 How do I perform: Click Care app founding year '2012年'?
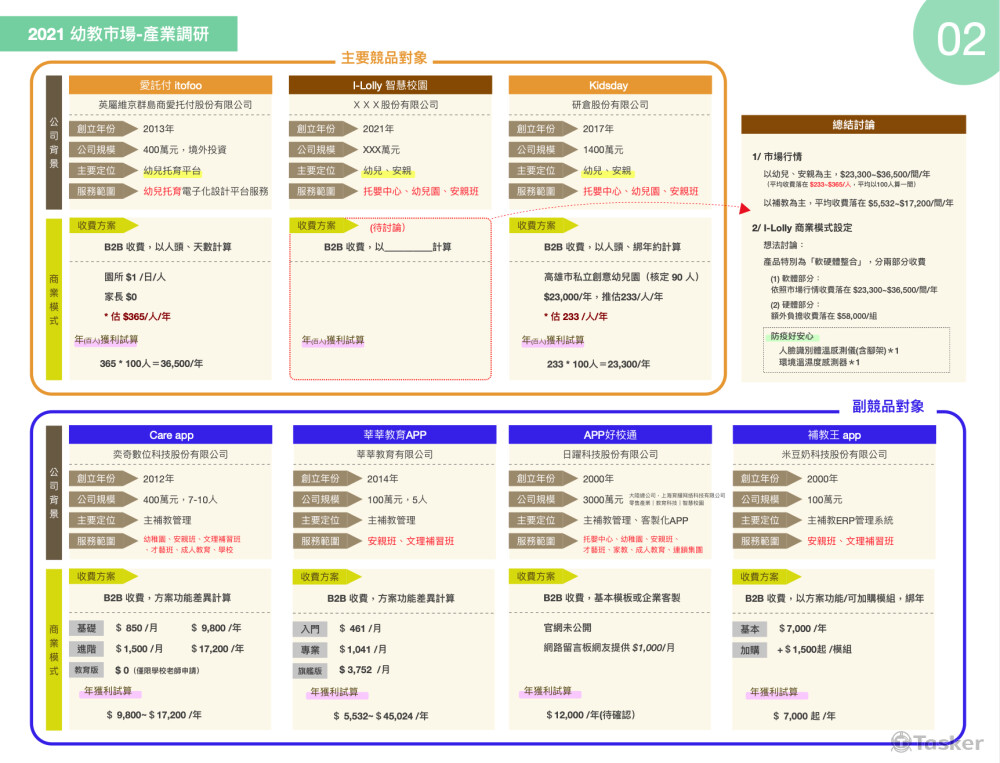click(159, 479)
